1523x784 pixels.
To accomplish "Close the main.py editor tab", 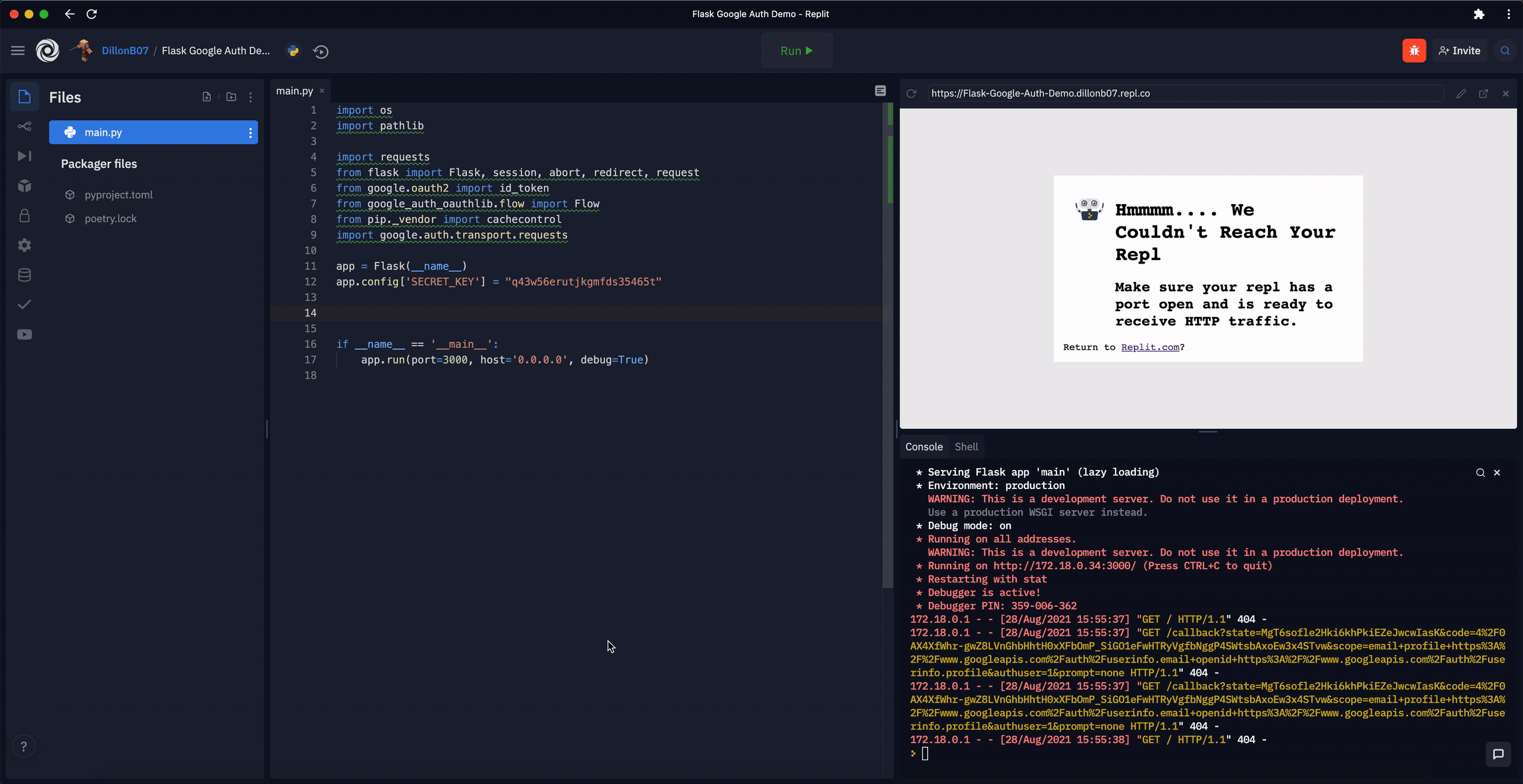I will (x=322, y=90).
